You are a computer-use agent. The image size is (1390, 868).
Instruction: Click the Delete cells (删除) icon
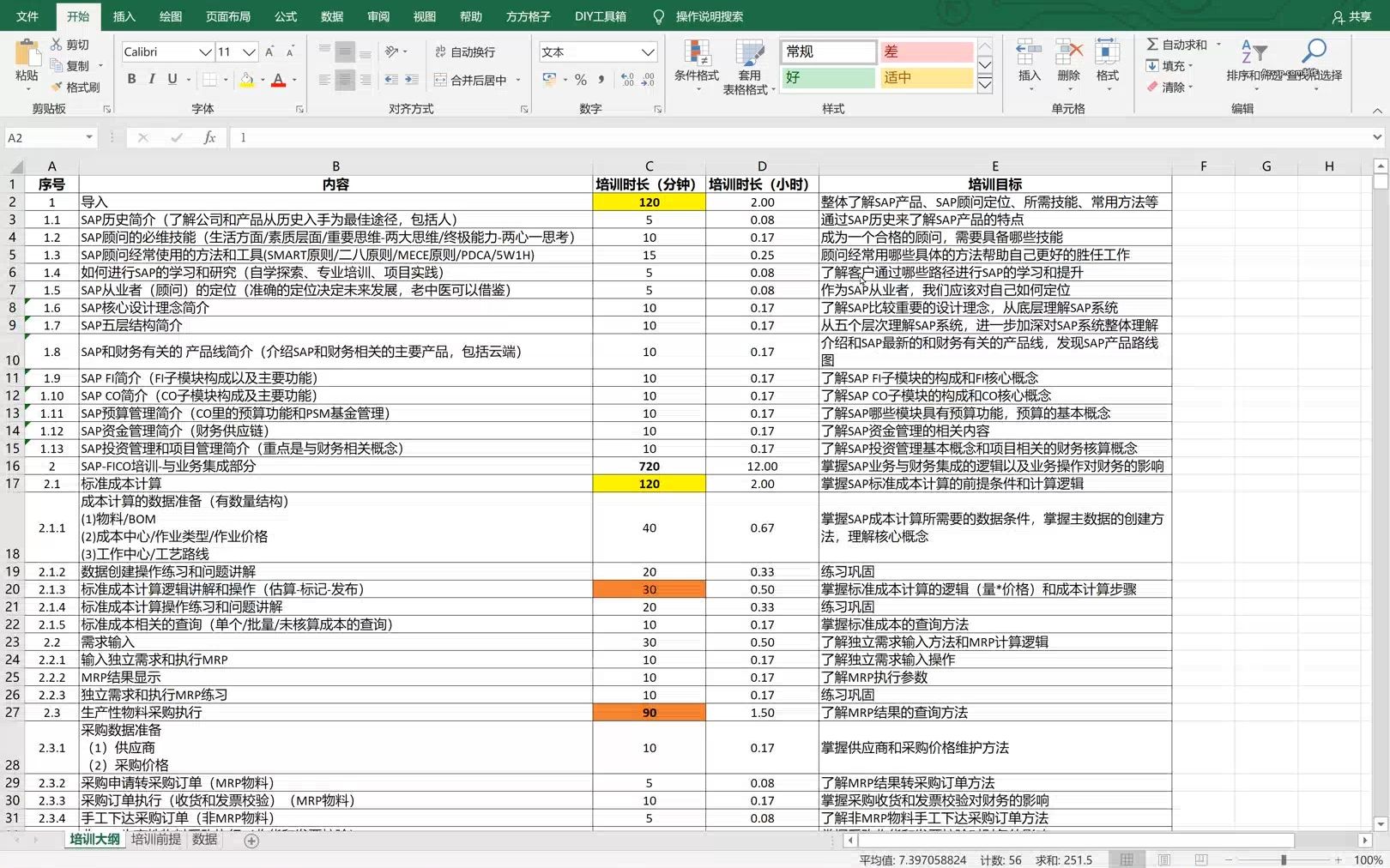tap(1068, 52)
